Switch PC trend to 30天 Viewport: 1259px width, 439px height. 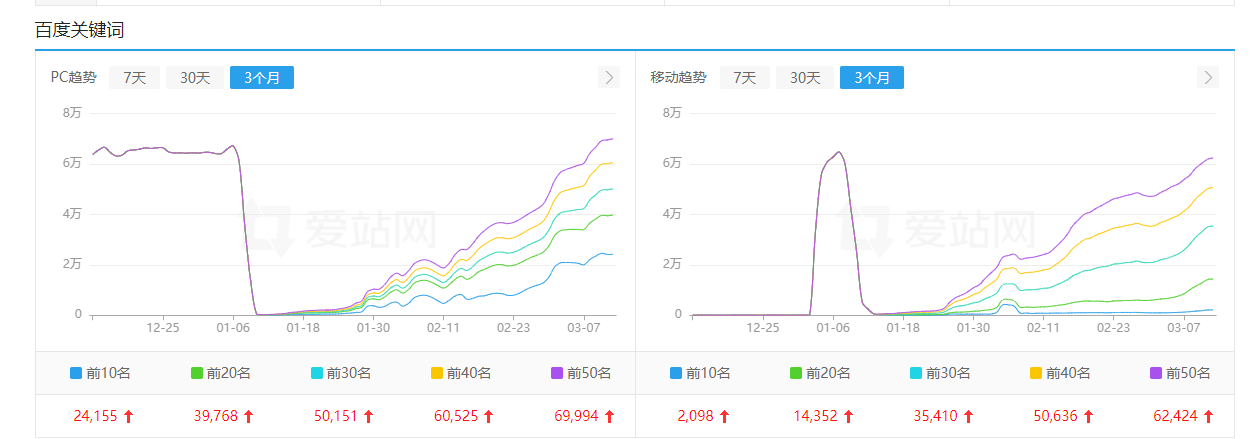coord(195,78)
